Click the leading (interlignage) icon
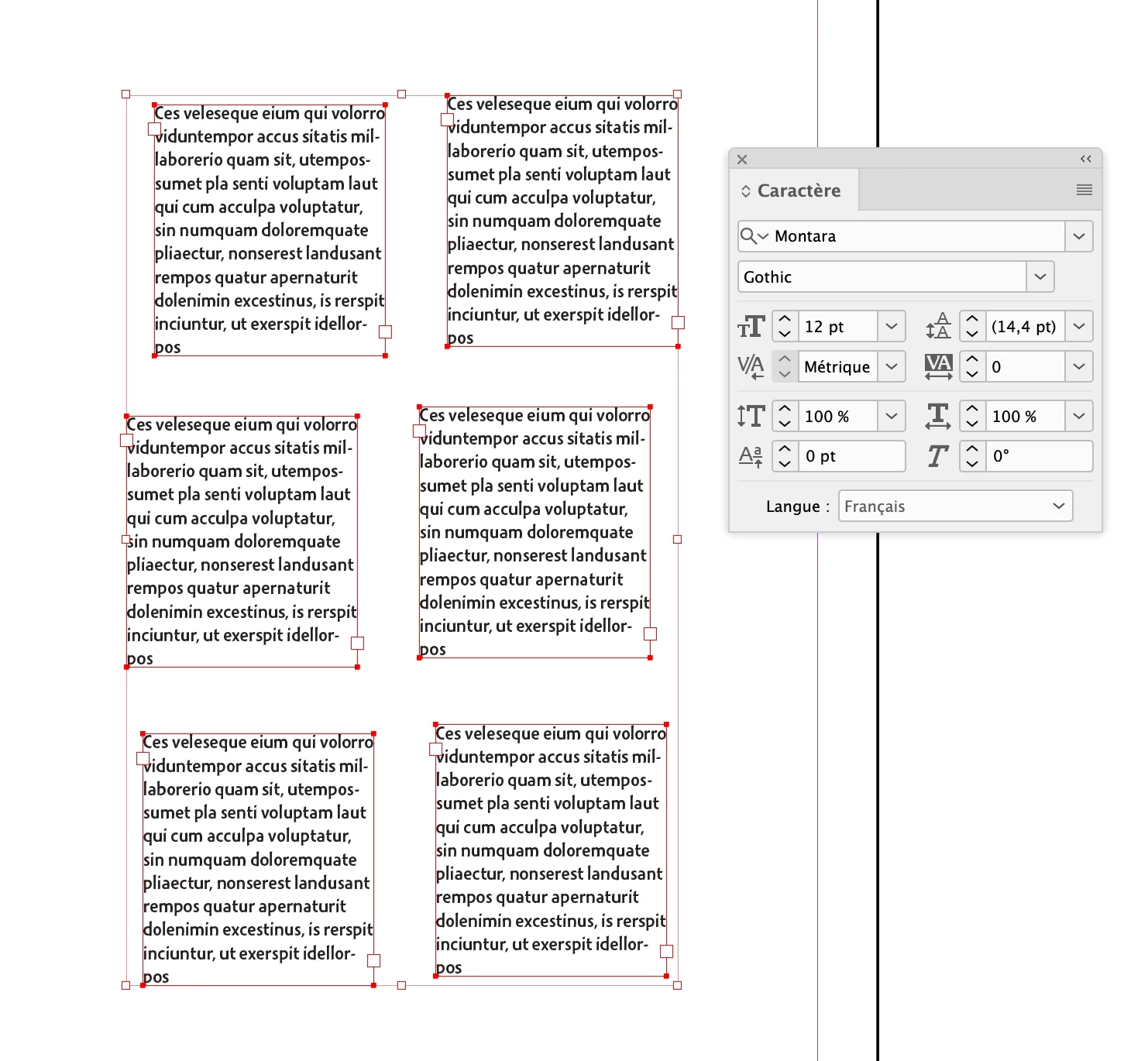Viewport: 1148px width, 1061px height. [x=938, y=327]
